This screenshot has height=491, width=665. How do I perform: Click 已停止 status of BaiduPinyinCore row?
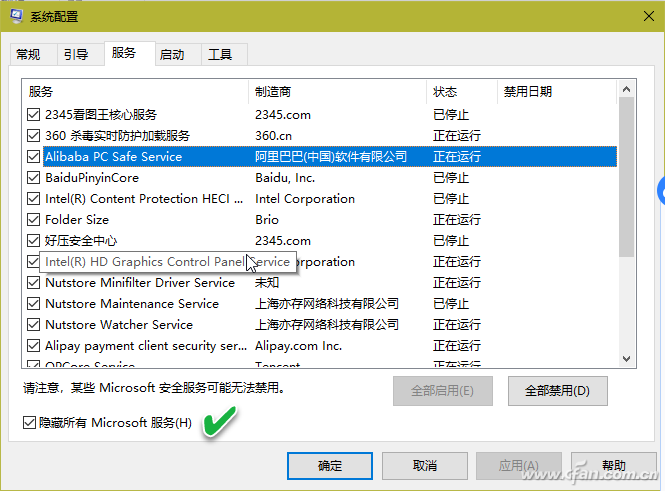click(451, 178)
